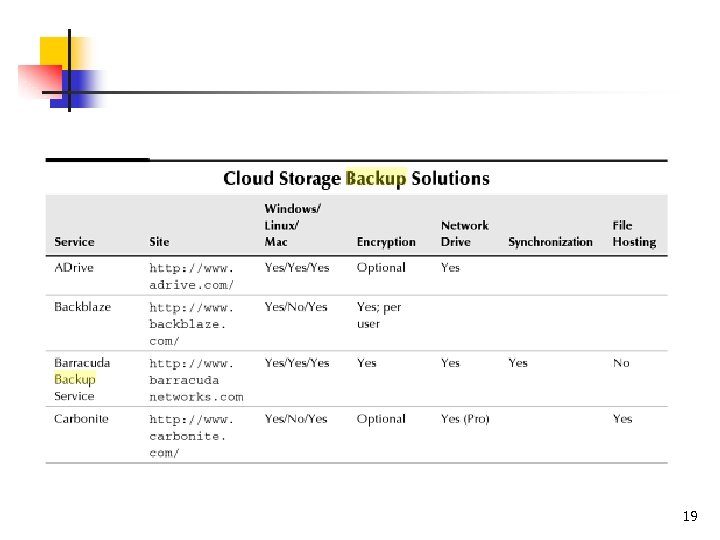Click the 'Yes (Pro)' network drive cell
This screenshot has width=720, height=540.
[x=465, y=419]
